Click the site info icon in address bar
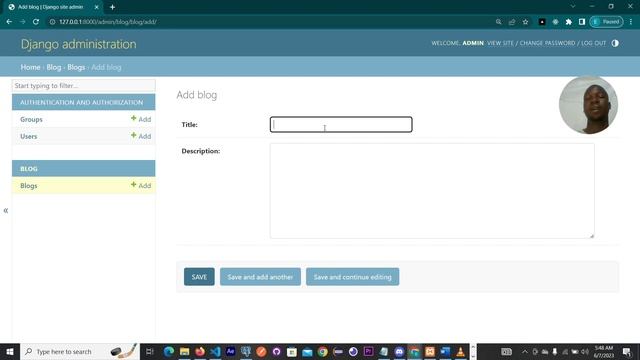The width and height of the screenshot is (640, 360). click(x=52, y=22)
